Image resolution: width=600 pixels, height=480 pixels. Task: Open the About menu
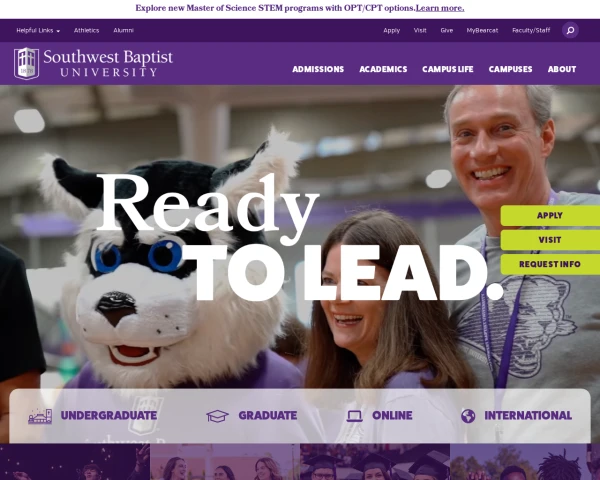[562, 69]
